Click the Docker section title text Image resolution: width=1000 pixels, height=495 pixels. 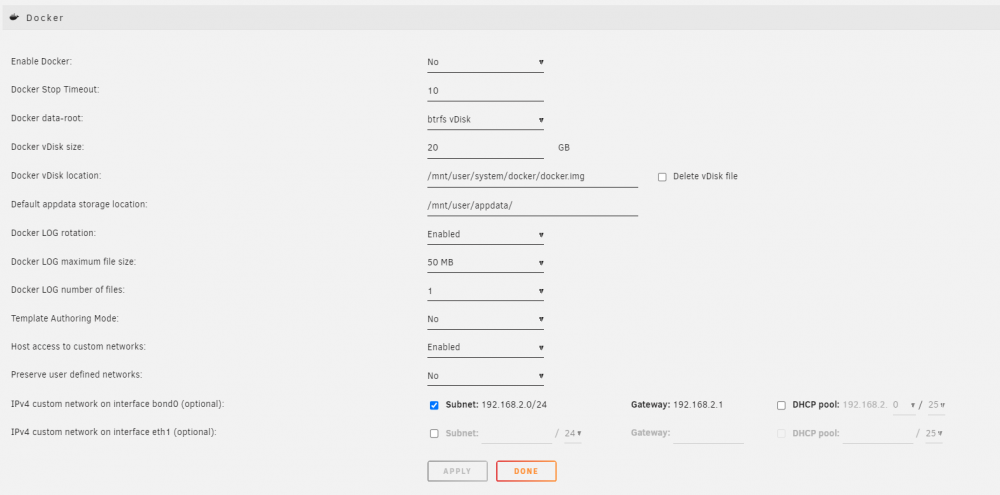point(45,18)
